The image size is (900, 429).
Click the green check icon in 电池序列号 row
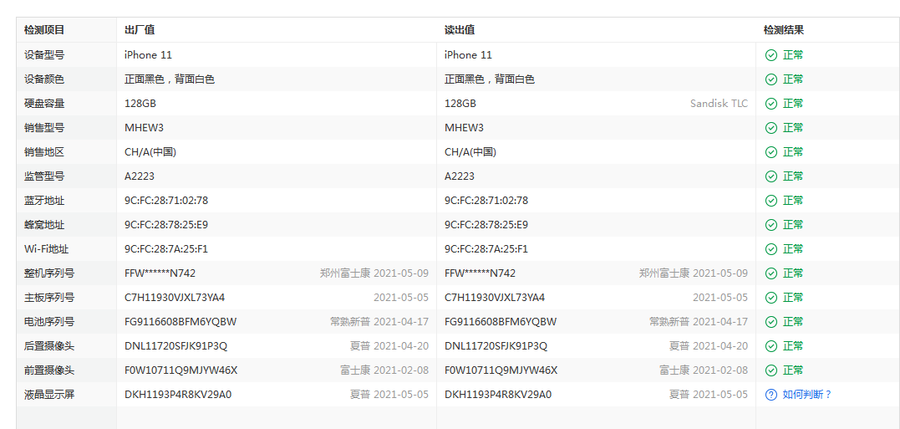click(771, 322)
